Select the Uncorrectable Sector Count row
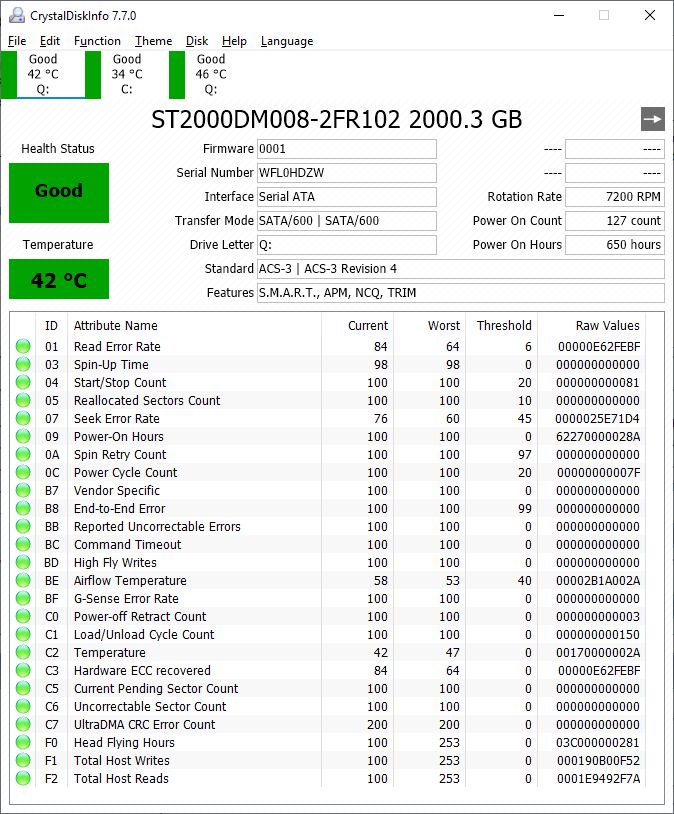Viewport: 674px width, 814px height. 328,707
